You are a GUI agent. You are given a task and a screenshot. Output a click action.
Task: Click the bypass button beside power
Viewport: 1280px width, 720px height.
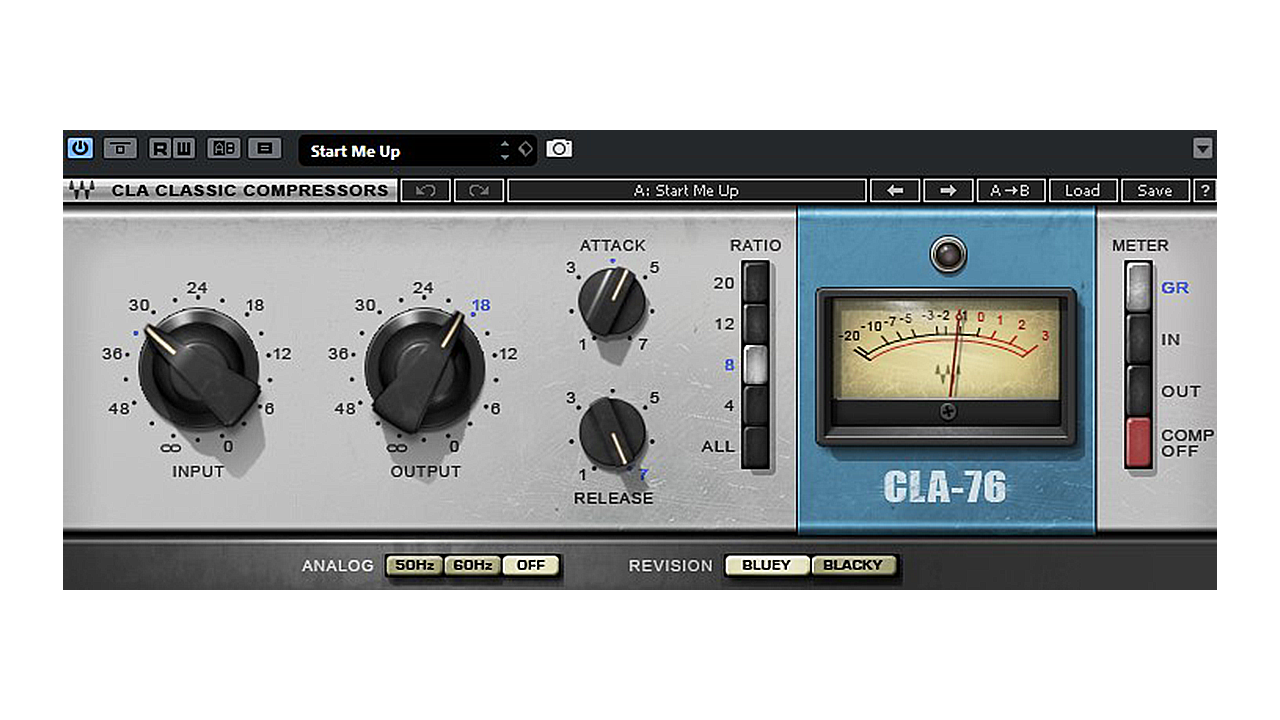click(x=119, y=149)
